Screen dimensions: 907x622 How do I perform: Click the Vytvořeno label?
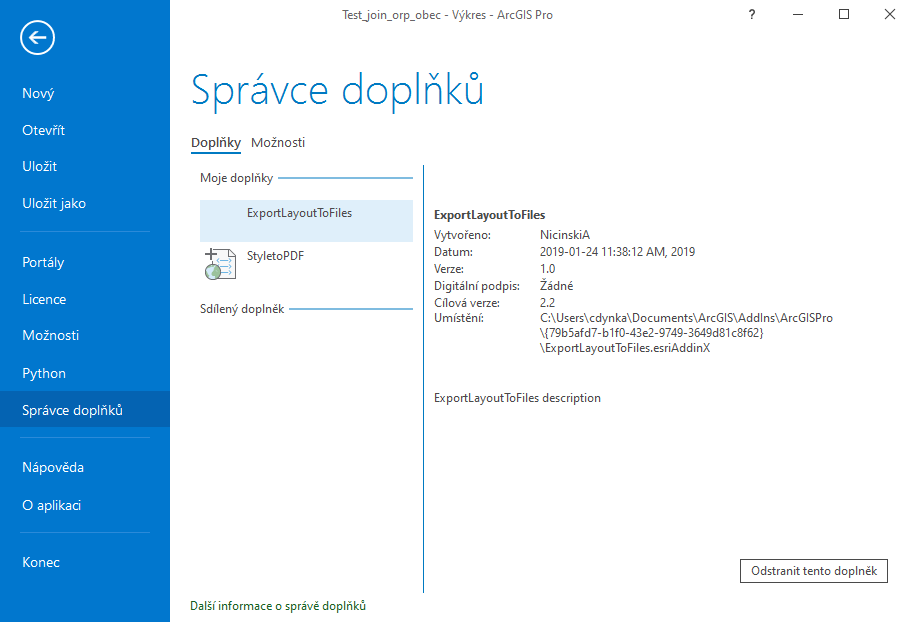[462, 235]
